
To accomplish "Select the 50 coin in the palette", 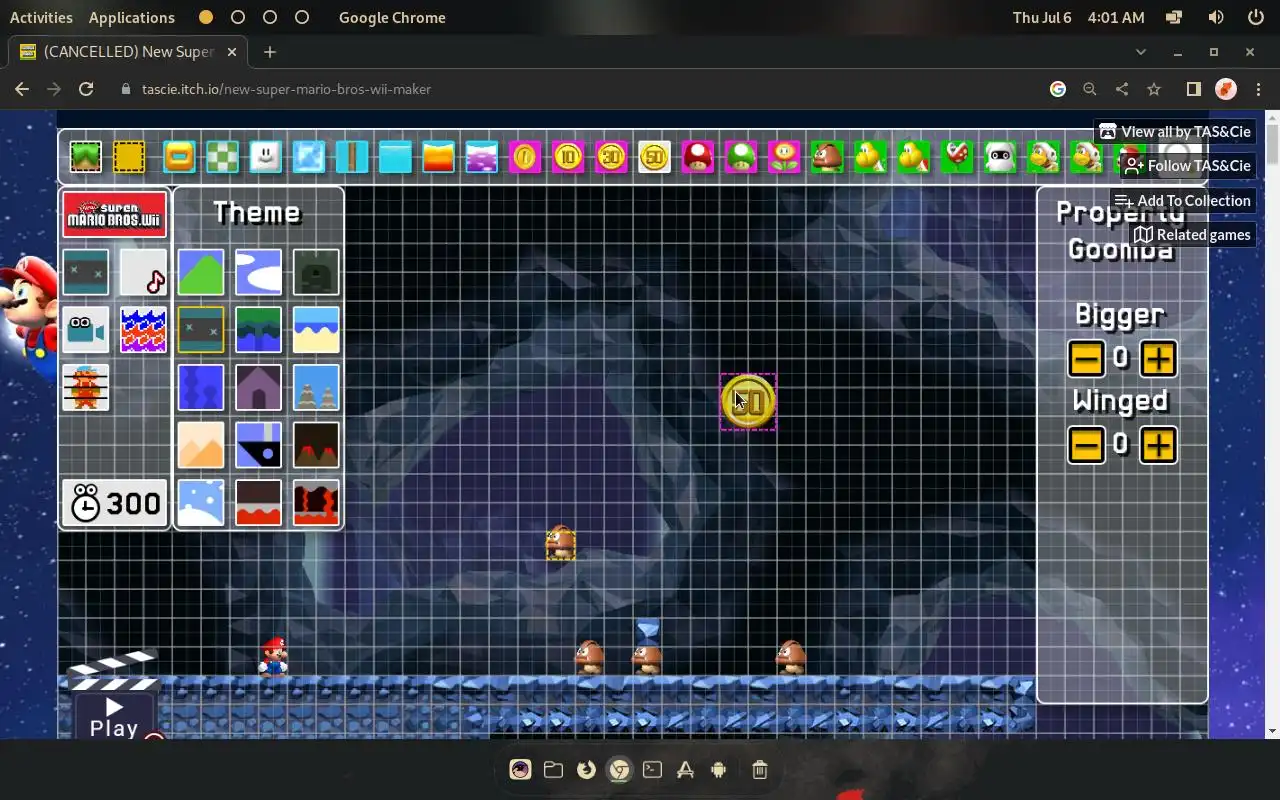I will tap(654, 157).
